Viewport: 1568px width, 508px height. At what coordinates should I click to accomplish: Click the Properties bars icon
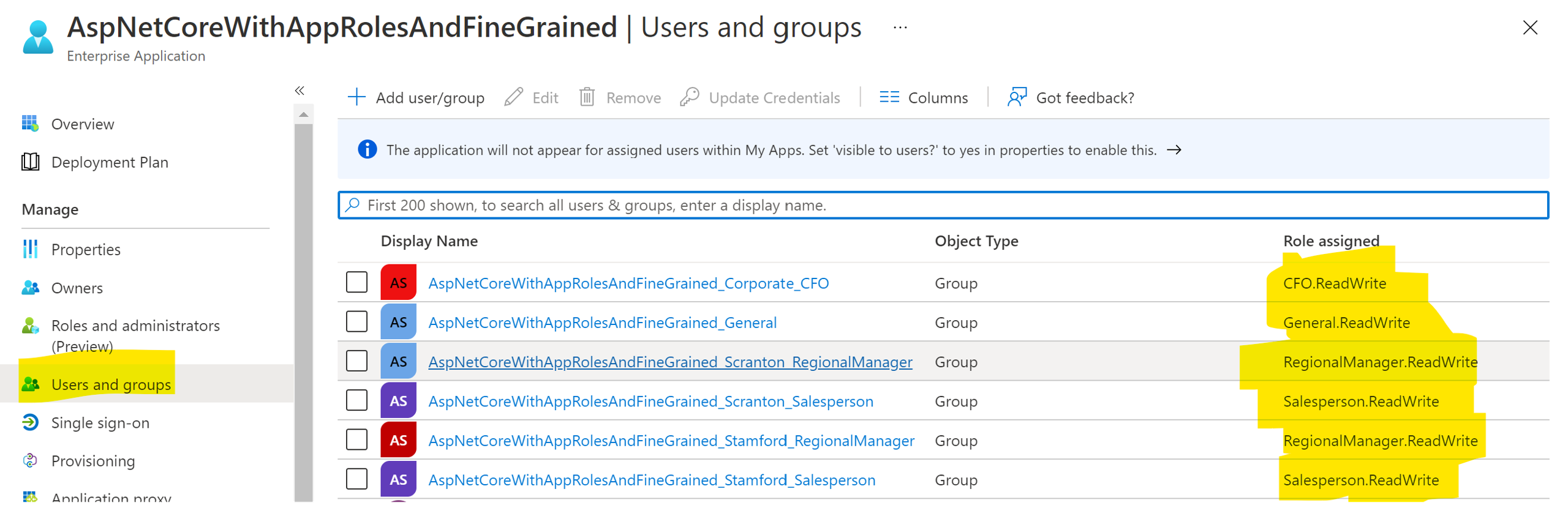(30, 249)
